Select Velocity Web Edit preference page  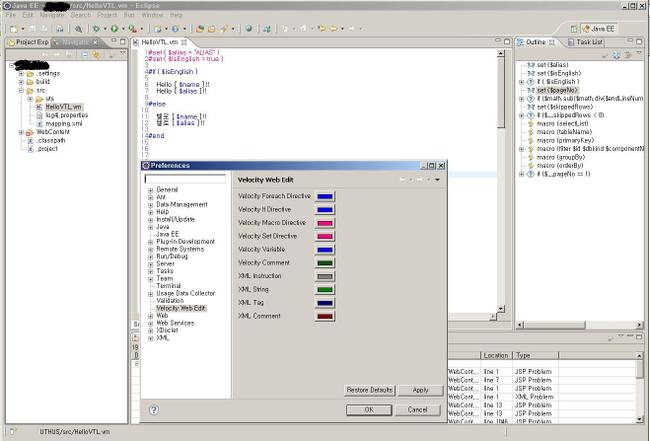tap(180, 308)
